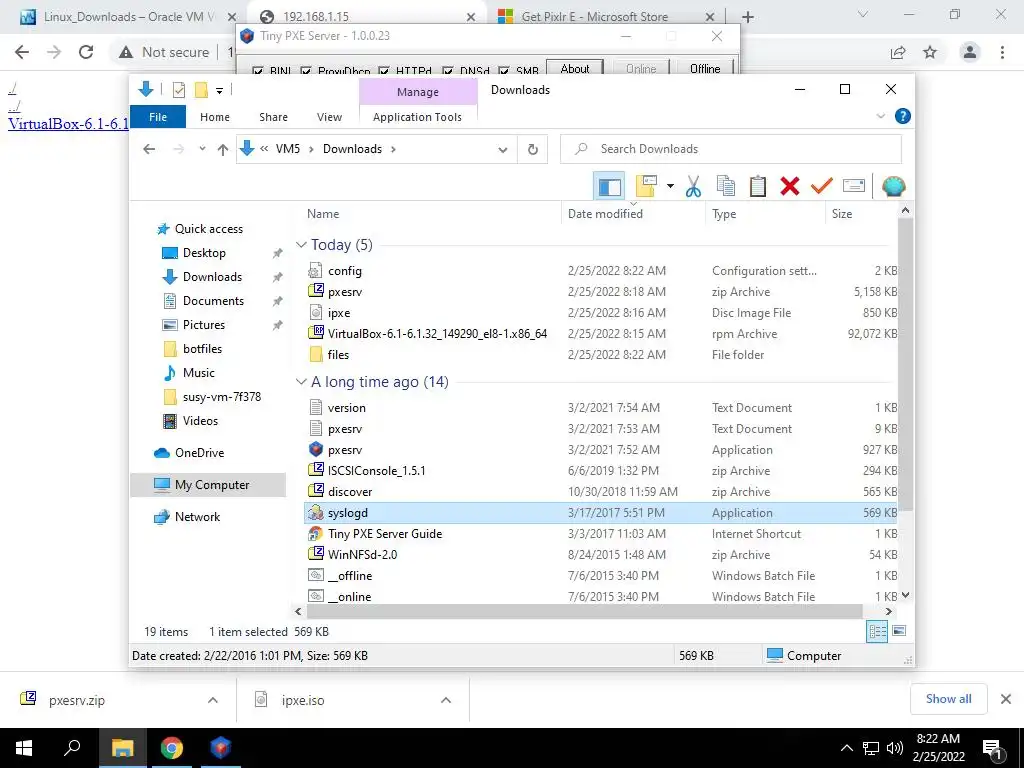The width and height of the screenshot is (1024, 768).
Task: Click Offline button in Tiny PXE Server
Action: (x=705, y=69)
